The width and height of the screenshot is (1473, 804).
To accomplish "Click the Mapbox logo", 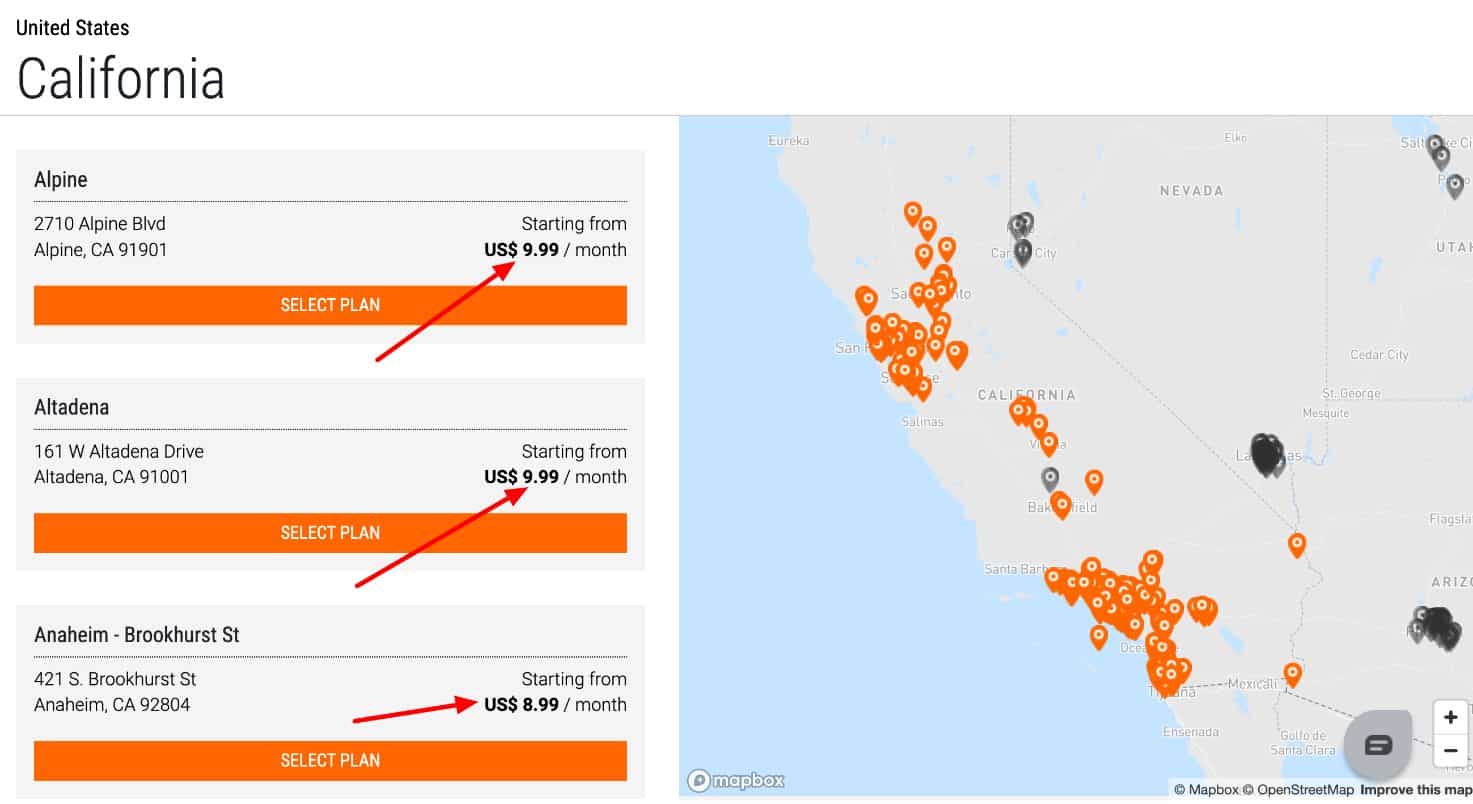I will point(736,780).
